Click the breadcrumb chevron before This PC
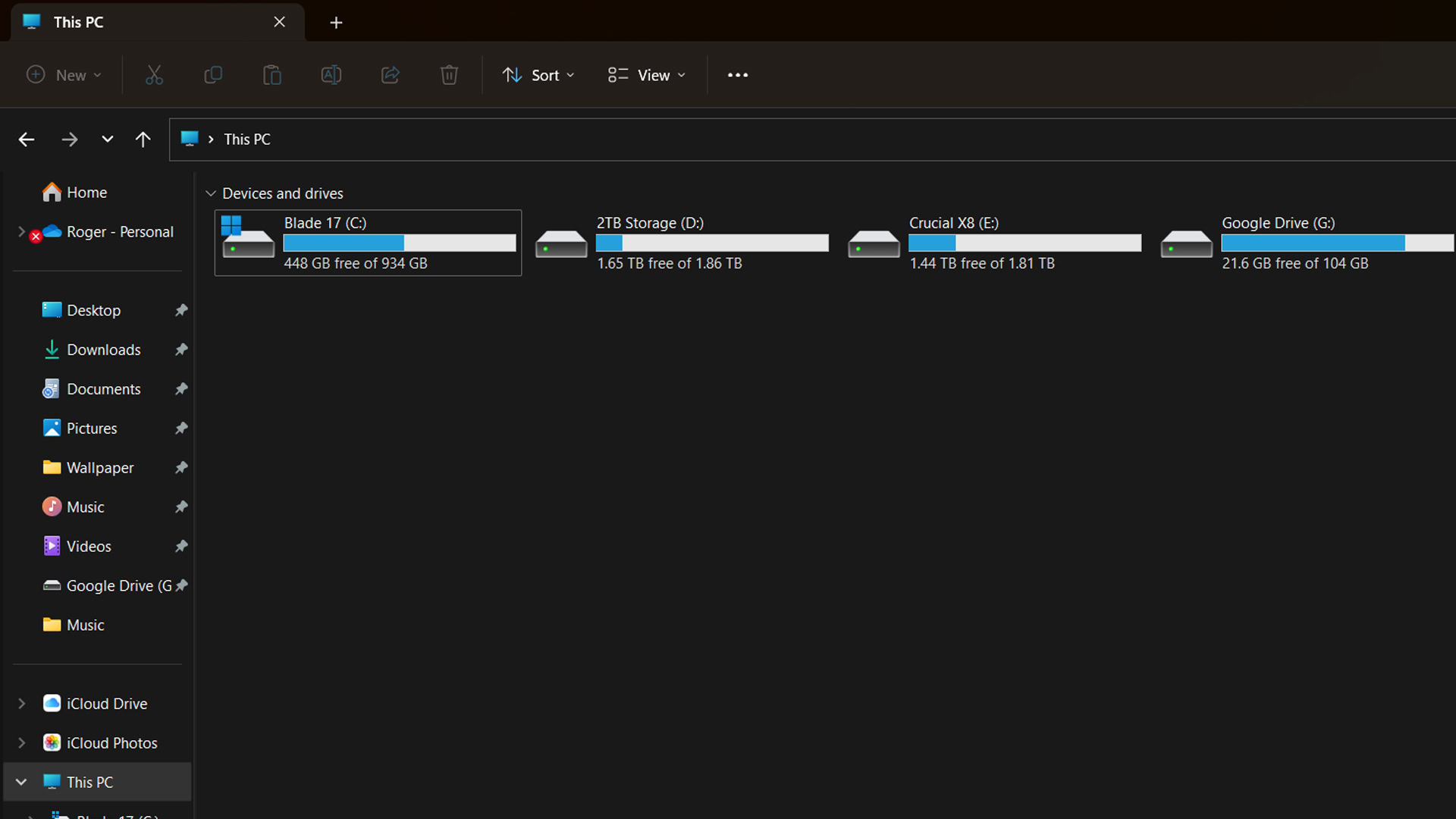Viewport: 1456px width, 819px height. pyautogui.click(x=211, y=140)
